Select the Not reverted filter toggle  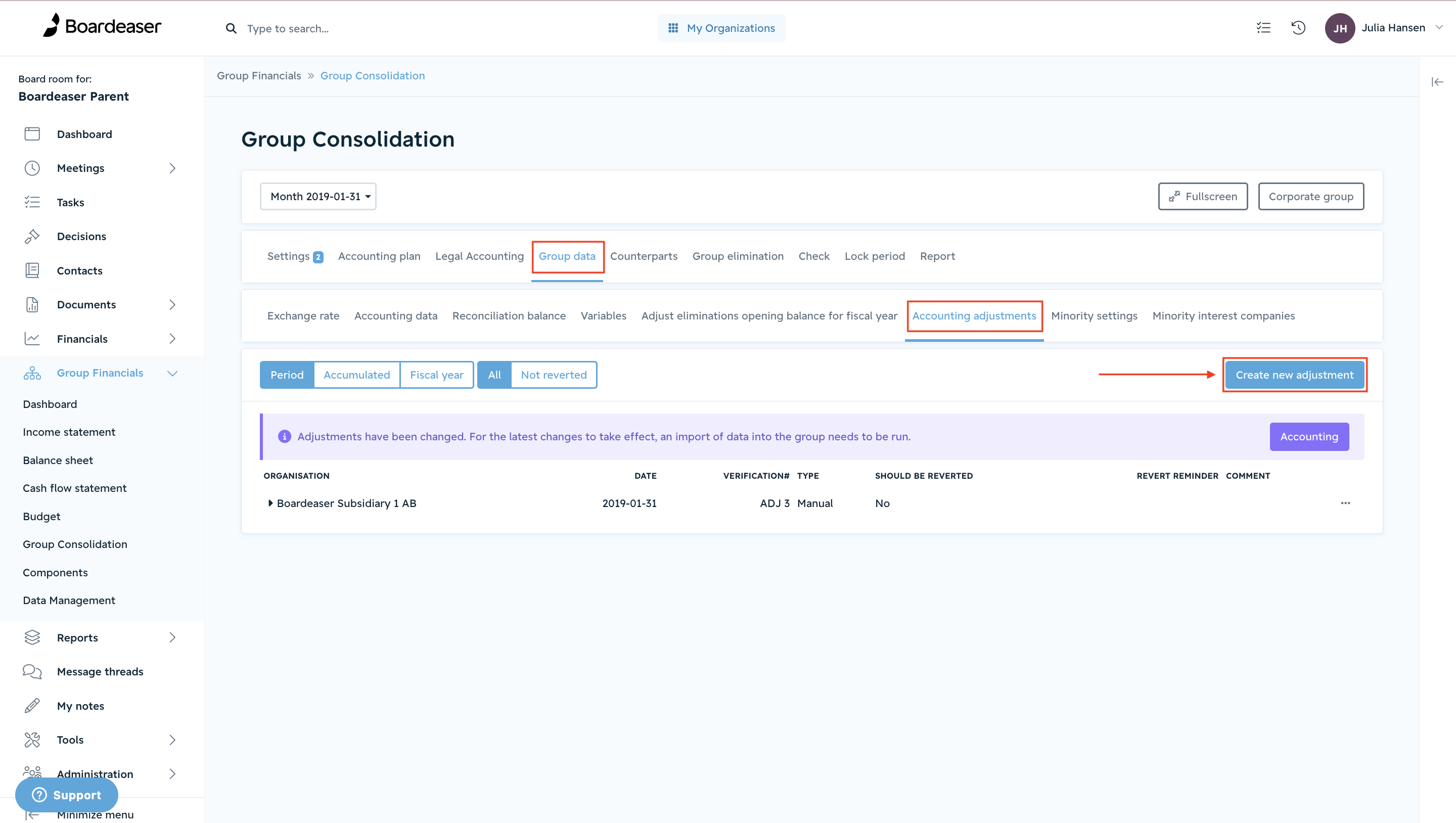coord(554,375)
